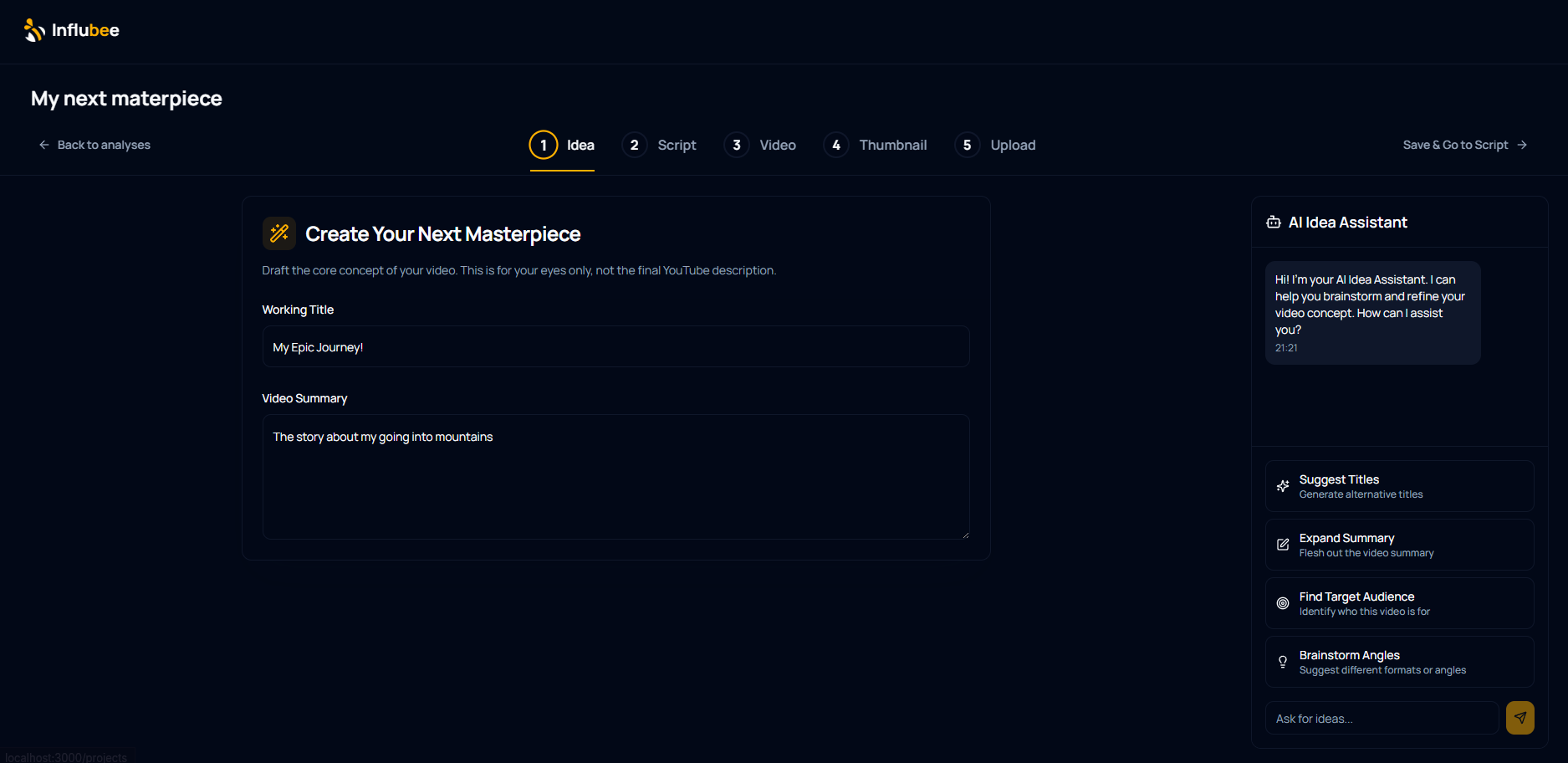Screen dimensions: 1568x763
Task: Click the Ask for ideas chat box
Action: 1380,718
